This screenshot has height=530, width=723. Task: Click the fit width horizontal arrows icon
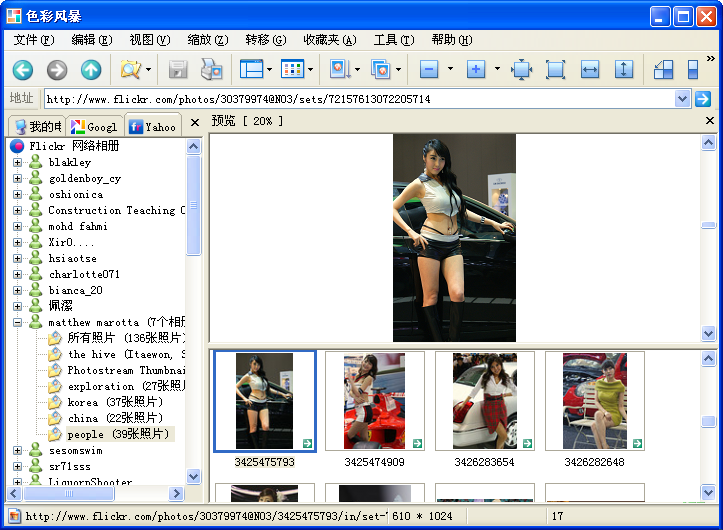click(590, 70)
